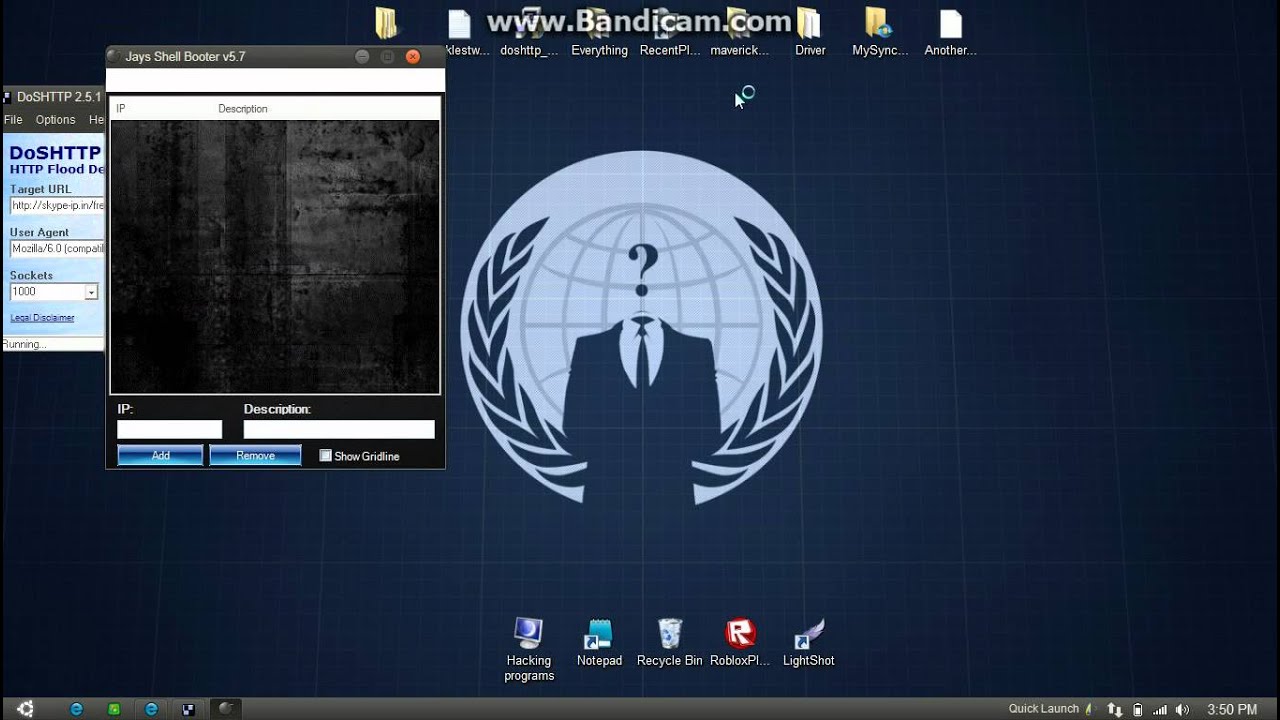Click the up-down arrows network activity icon

[1115, 709]
